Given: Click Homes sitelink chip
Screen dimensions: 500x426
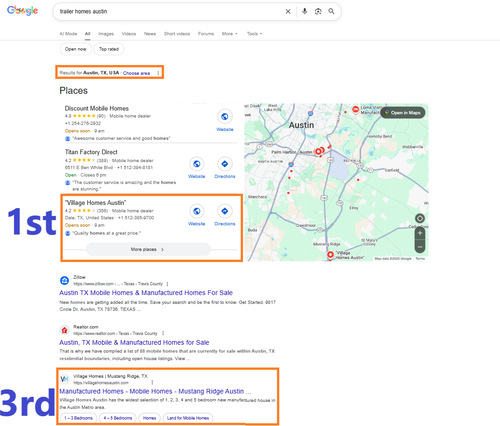Looking at the screenshot, I should coord(149,418).
